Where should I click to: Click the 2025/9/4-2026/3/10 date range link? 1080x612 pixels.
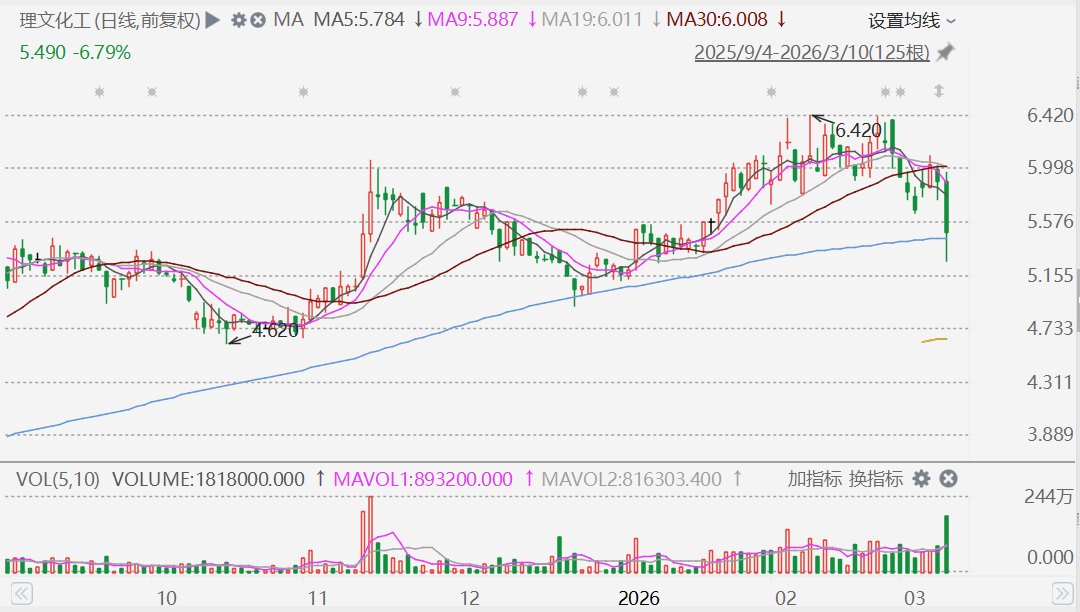[812, 53]
